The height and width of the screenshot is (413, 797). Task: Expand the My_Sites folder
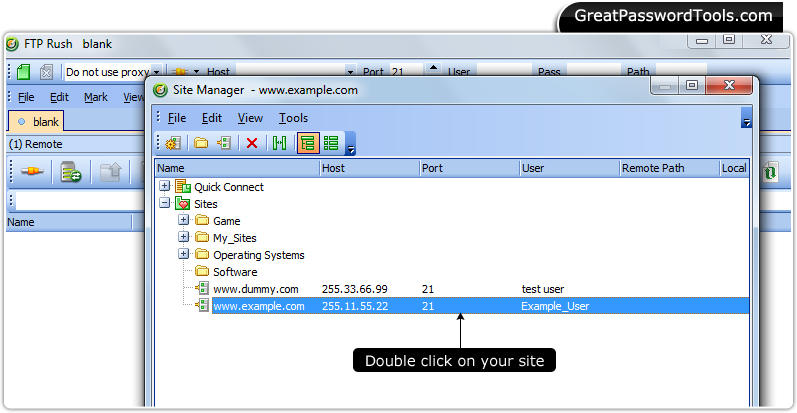[183, 237]
